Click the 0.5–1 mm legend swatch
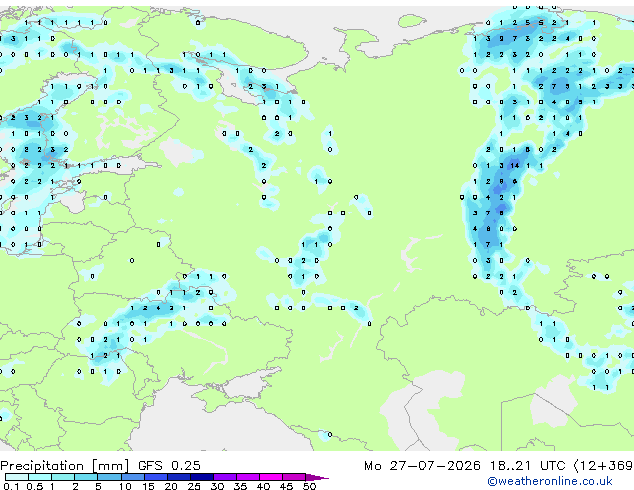The height and width of the screenshot is (490, 634). 40,477
